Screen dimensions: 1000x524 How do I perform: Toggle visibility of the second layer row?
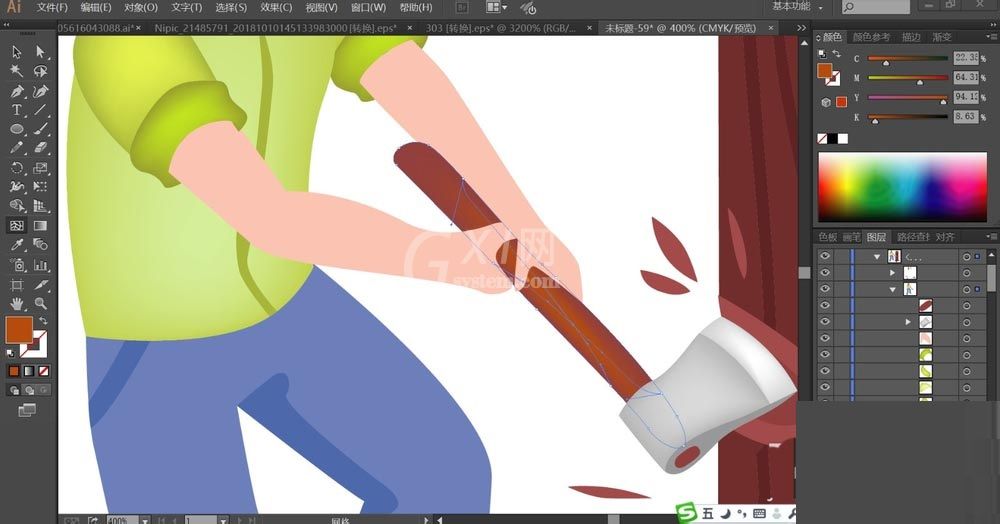pyautogui.click(x=825, y=273)
